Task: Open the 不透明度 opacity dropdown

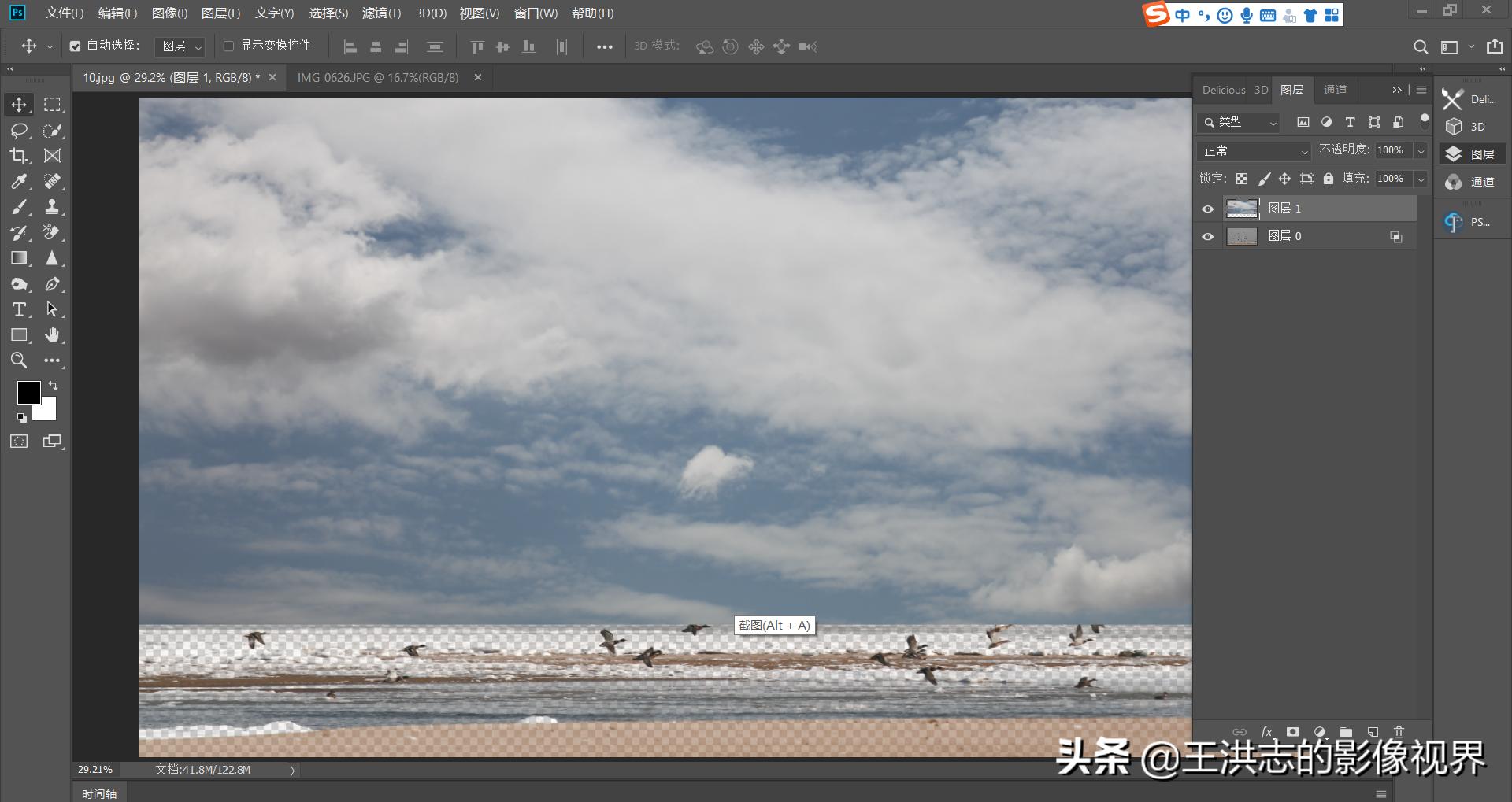Action: tap(1421, 150)
